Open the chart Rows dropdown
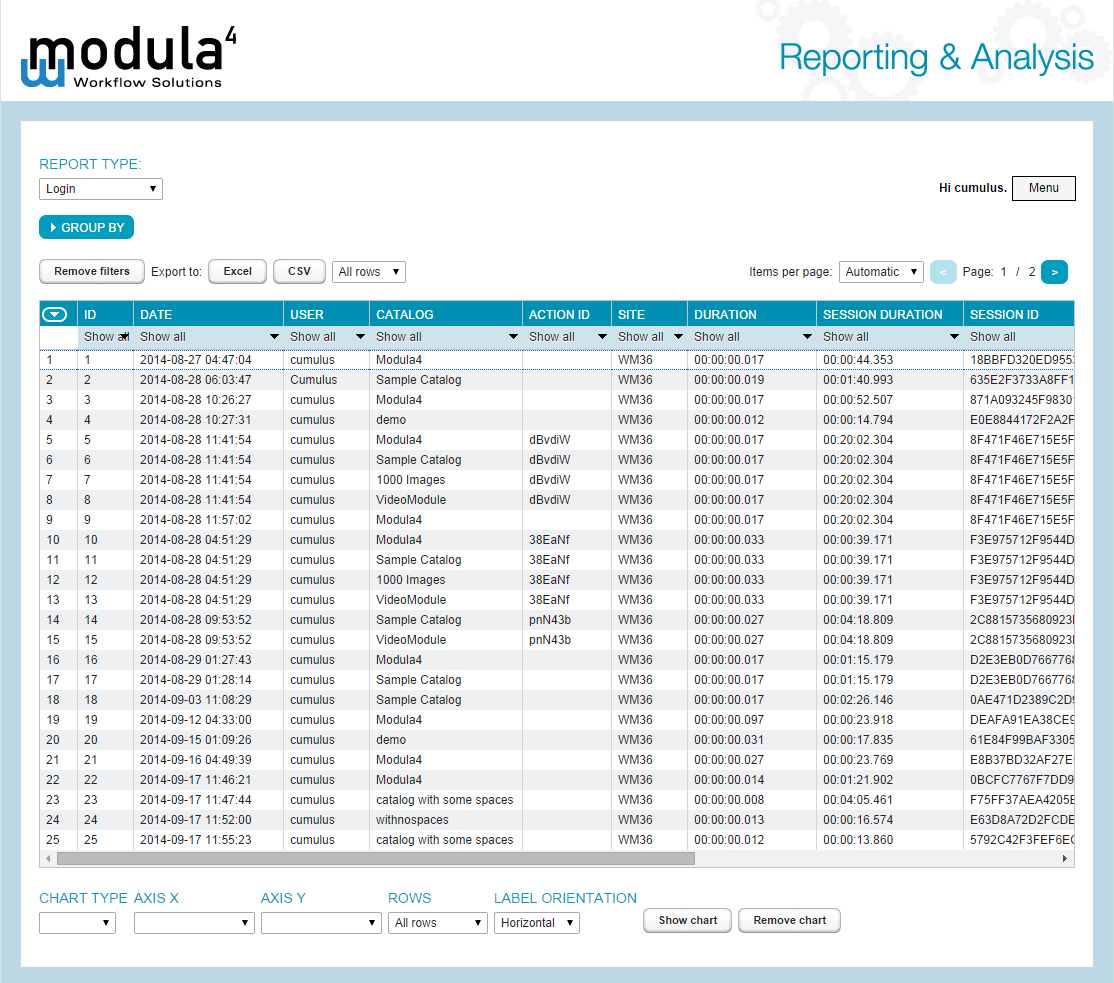 pos(438,923)
